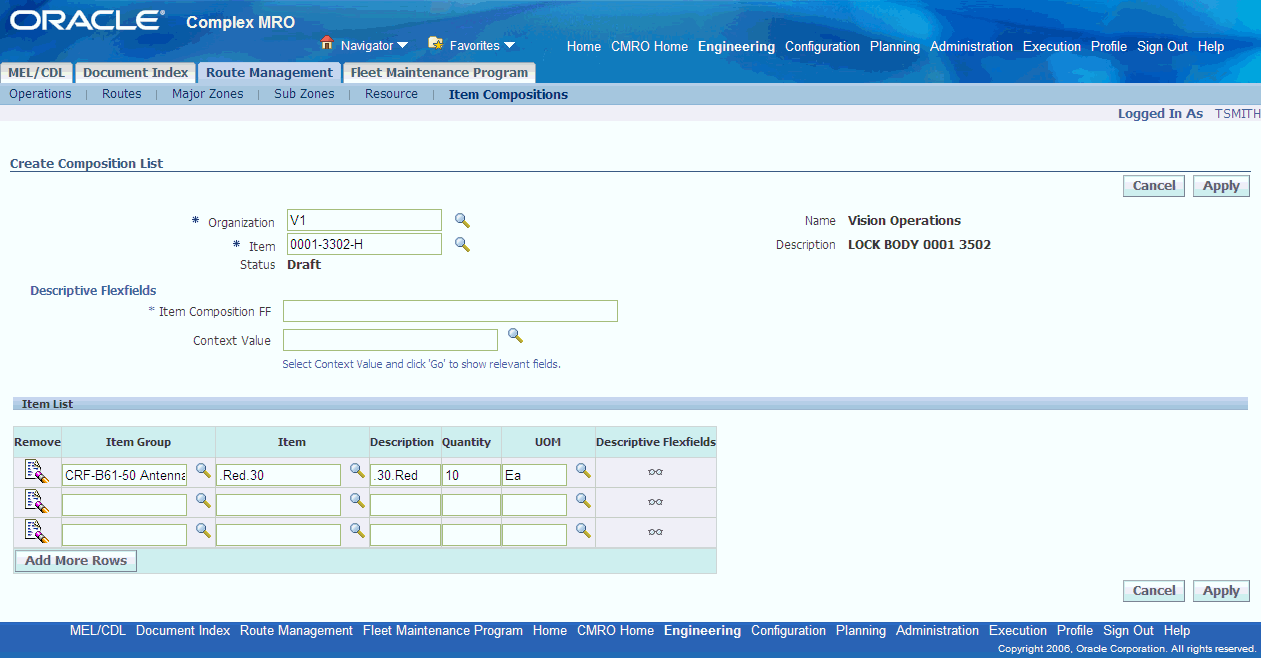Expand the Navigator dropdown
1261x658 pixels.
(402, 46)
